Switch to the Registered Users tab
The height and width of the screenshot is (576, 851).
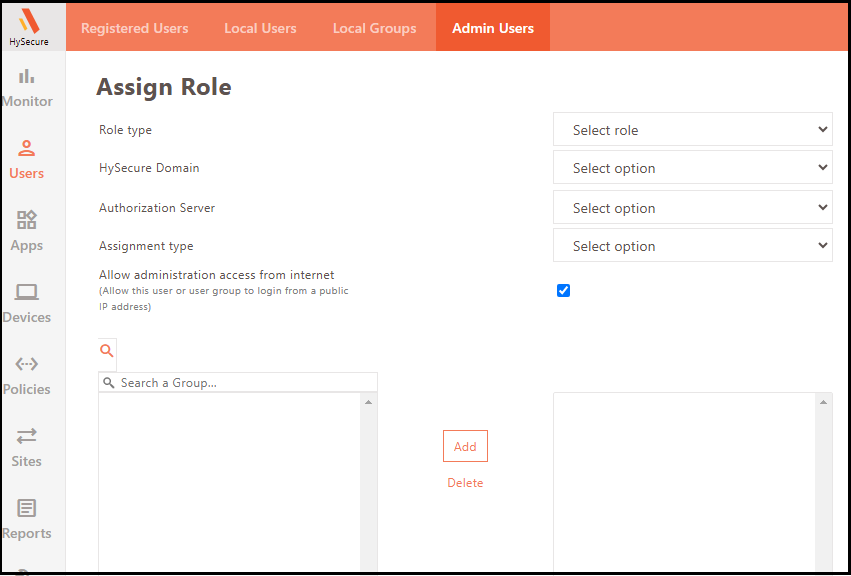tap(135, 28)
